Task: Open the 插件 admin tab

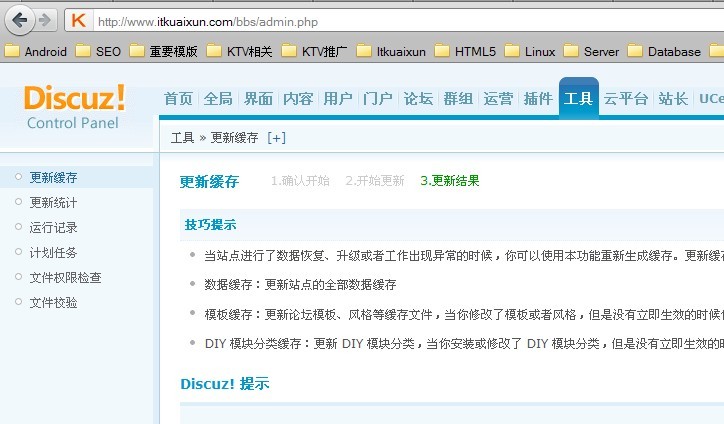Action: (538, 98)
